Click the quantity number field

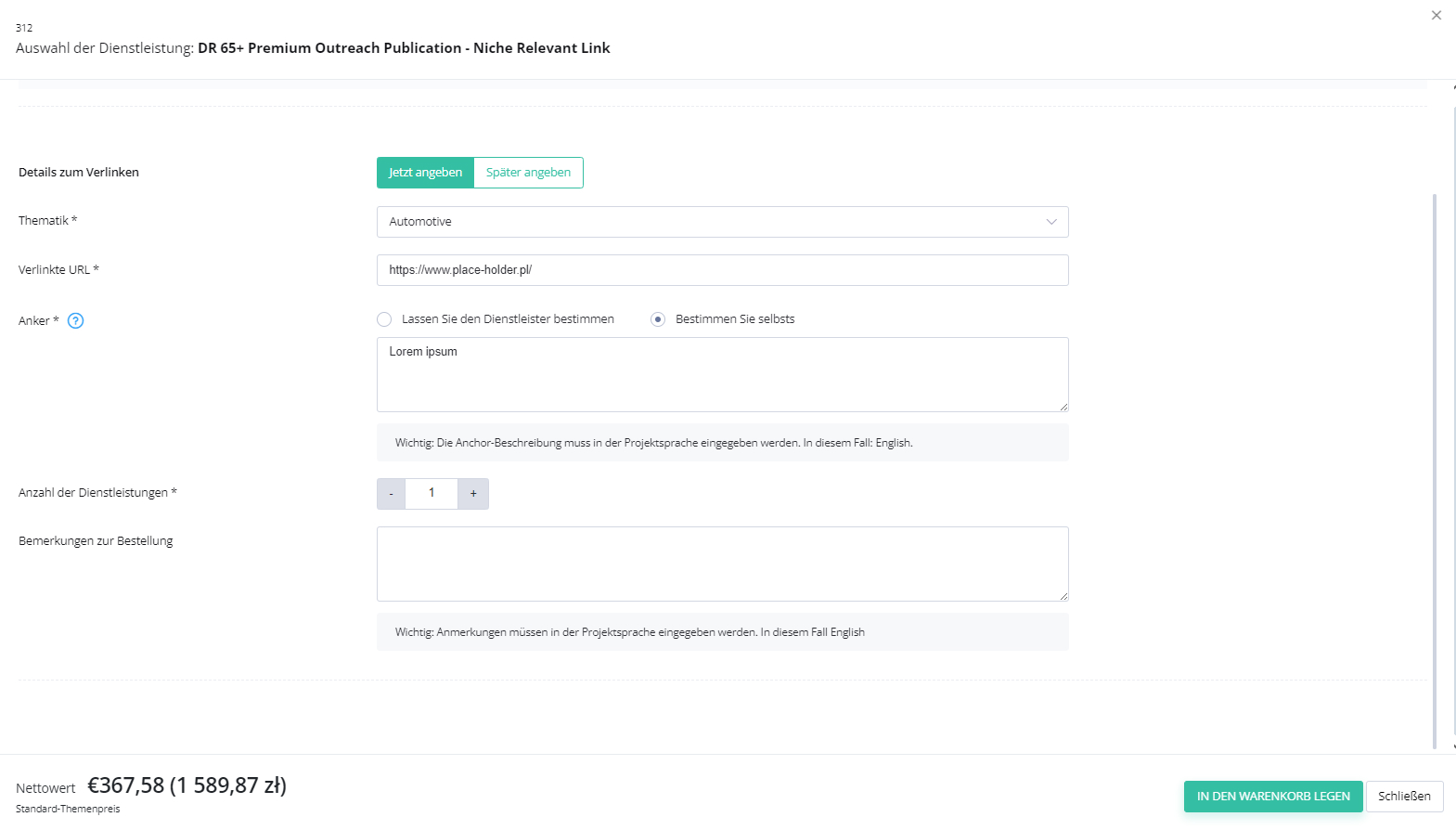click(x=432, y=494)
